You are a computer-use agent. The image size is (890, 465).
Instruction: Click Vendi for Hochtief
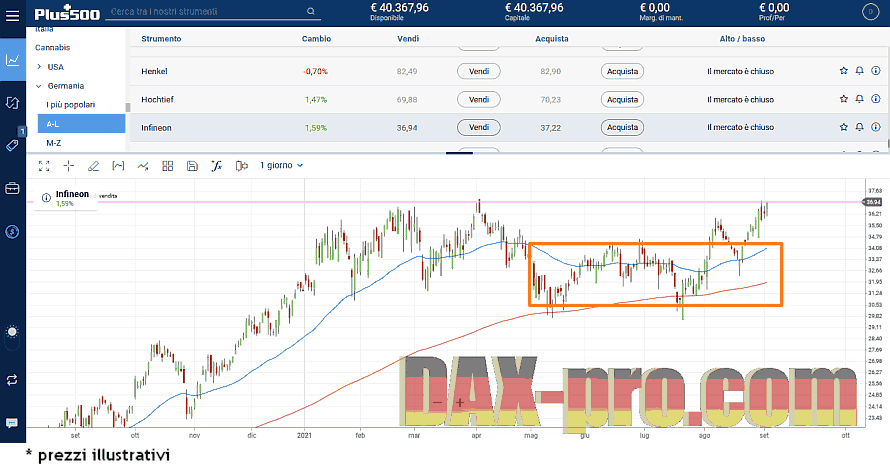[478, 99]
